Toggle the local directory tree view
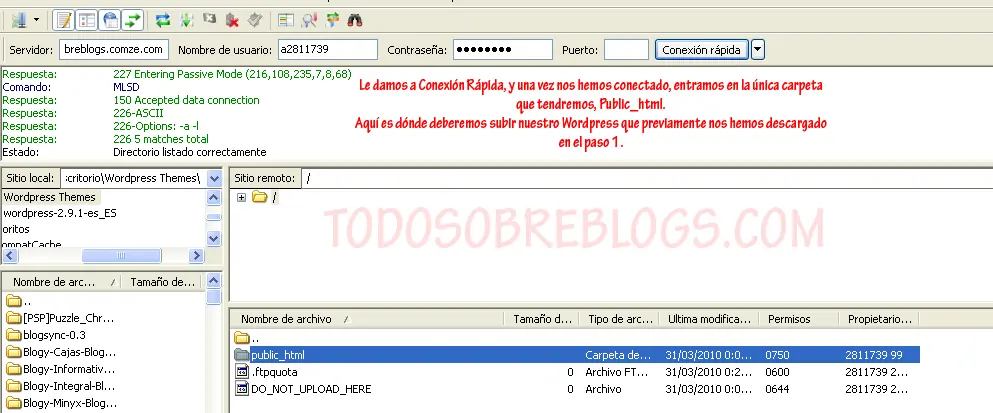This screenshot has width=993, height=413. [87, 20]
